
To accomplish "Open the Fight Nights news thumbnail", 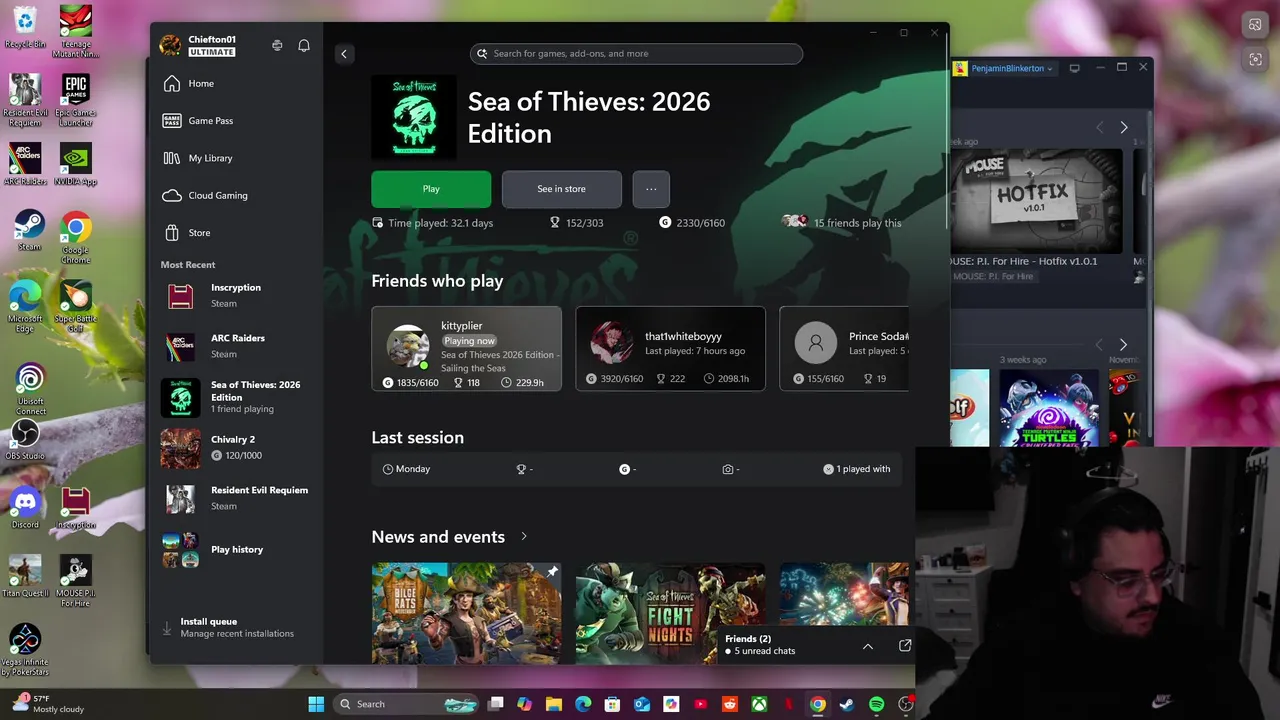I will coord(670,613).
